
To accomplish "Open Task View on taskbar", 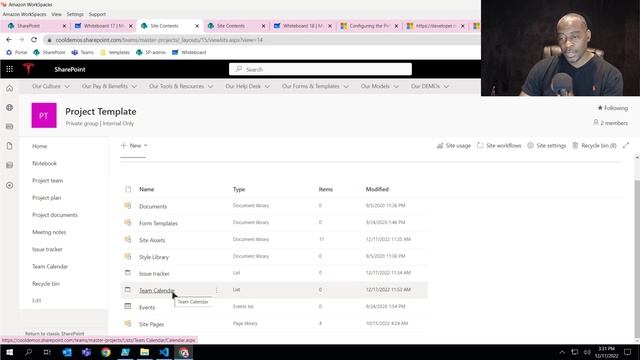I will [x=47, y=352].
